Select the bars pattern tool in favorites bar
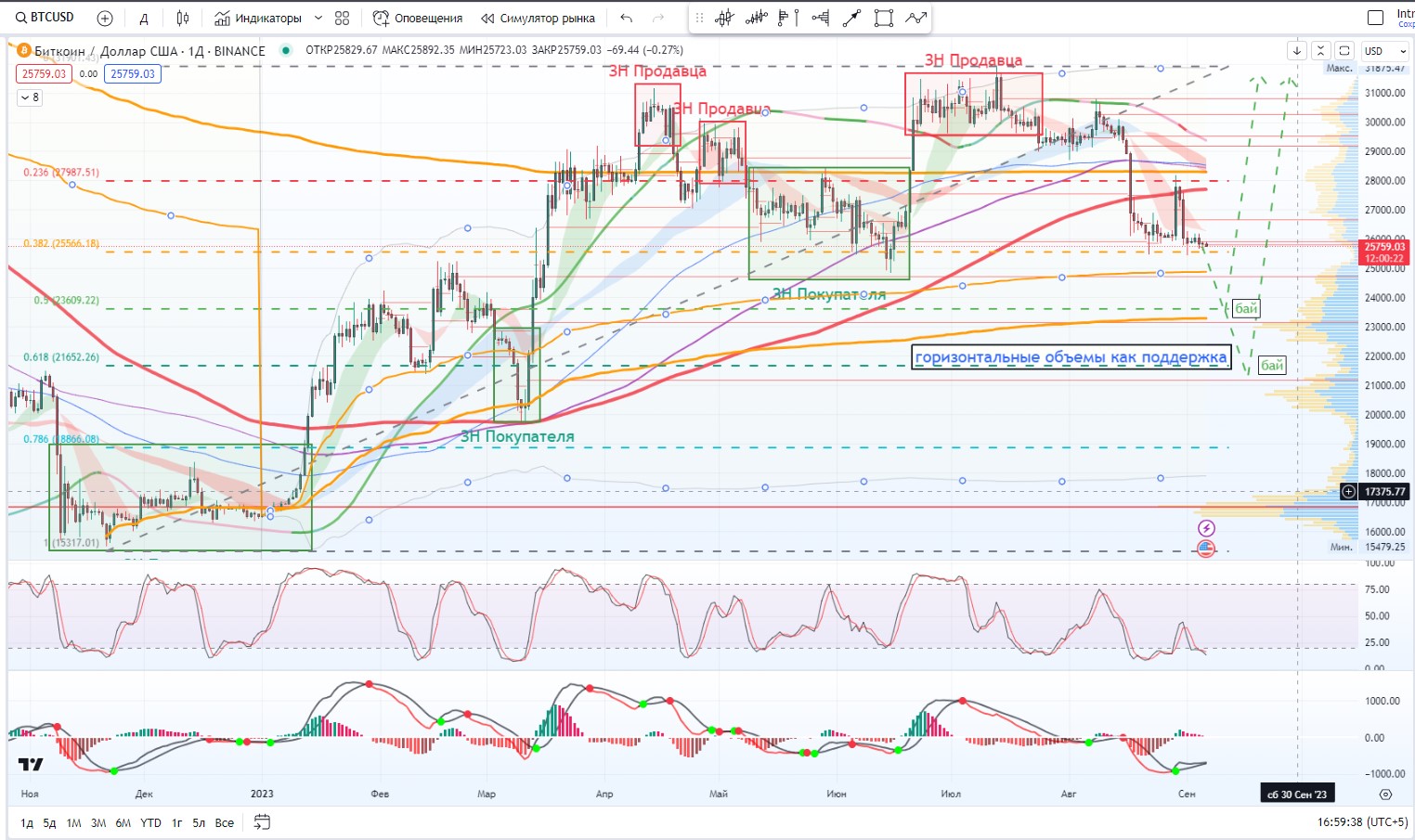 pos(757,18)
